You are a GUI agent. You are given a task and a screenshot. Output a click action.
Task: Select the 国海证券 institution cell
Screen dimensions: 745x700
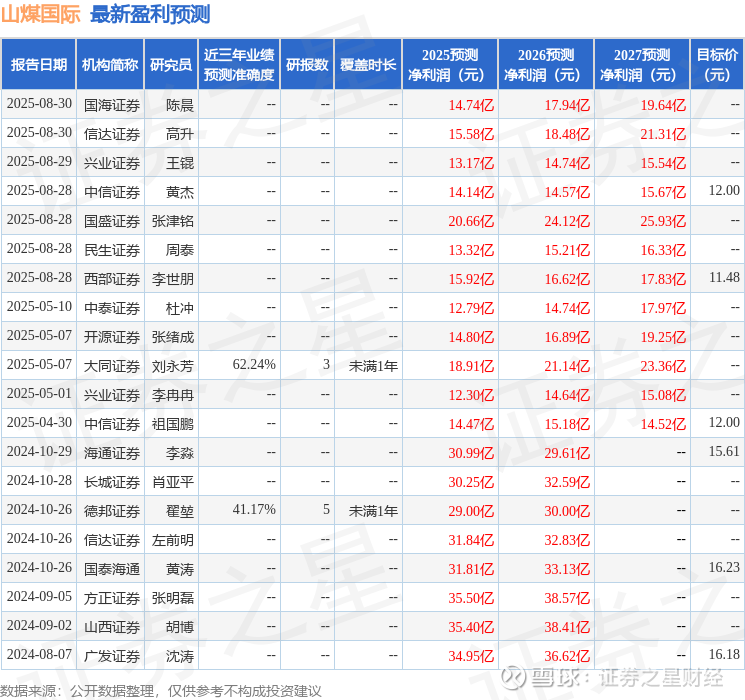112,105
